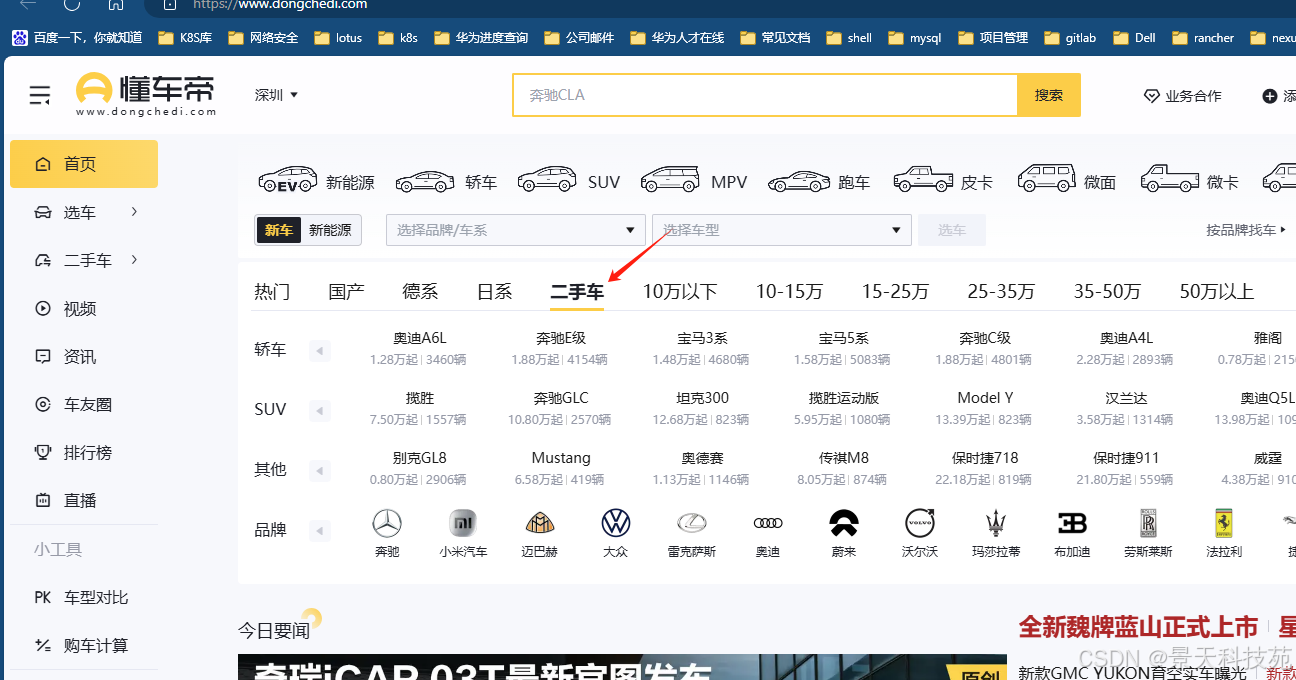Switch to the 二手车 tab
The width and height of the screenshot is (1296, 680).
(576, 291)
